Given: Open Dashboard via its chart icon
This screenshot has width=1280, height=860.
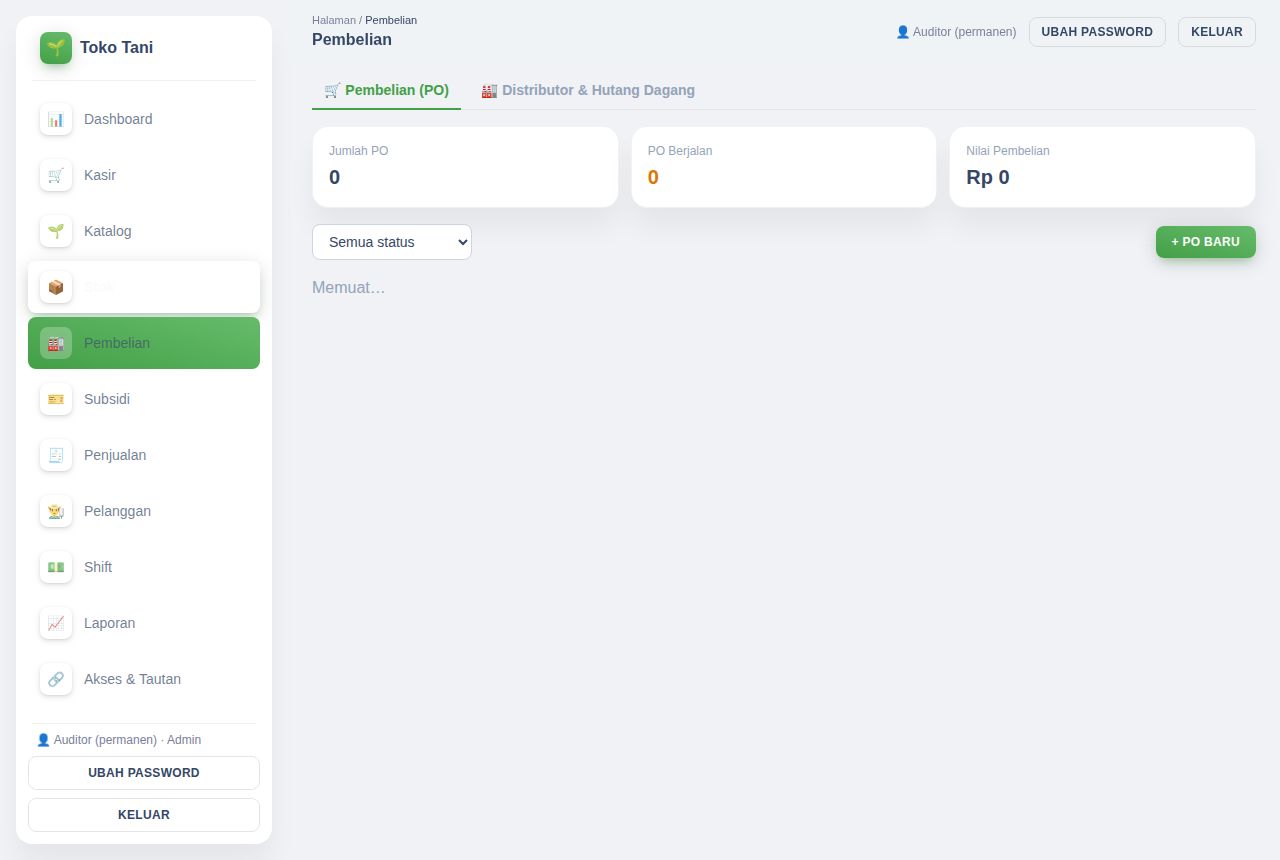Looking at the screenshot, I should coord(56,119).
